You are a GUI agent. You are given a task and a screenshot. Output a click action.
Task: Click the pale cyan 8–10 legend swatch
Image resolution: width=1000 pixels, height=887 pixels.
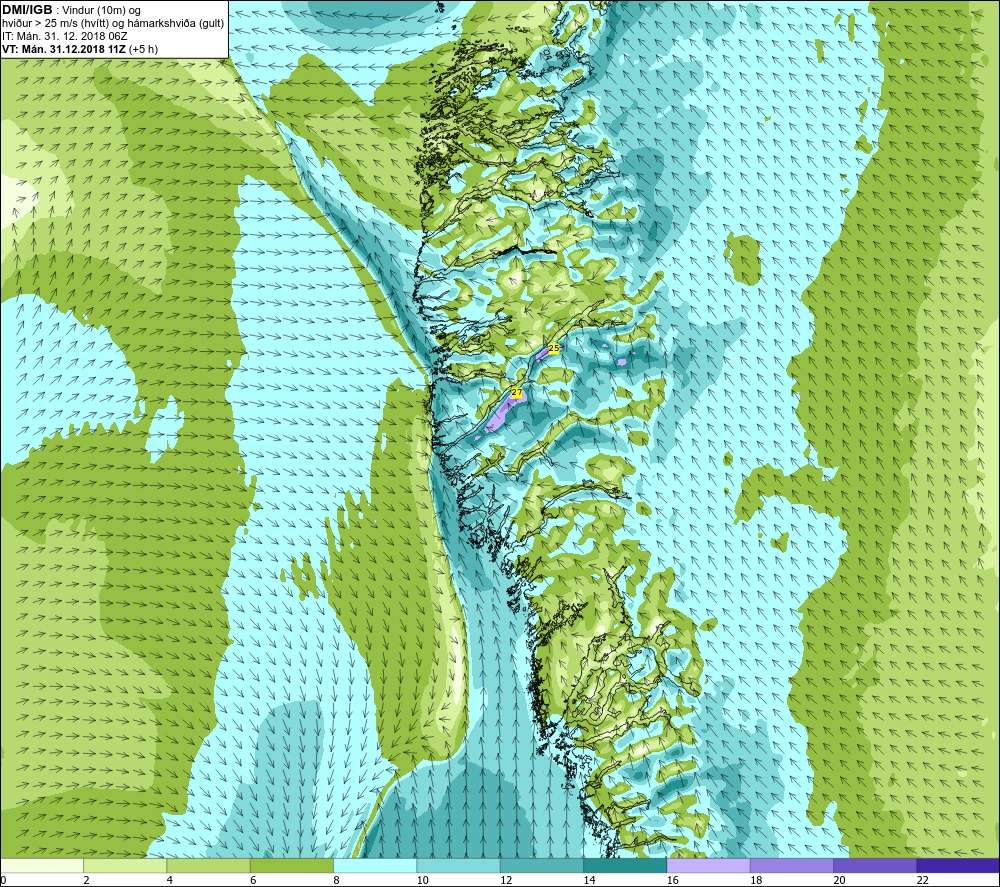point(375,865)
